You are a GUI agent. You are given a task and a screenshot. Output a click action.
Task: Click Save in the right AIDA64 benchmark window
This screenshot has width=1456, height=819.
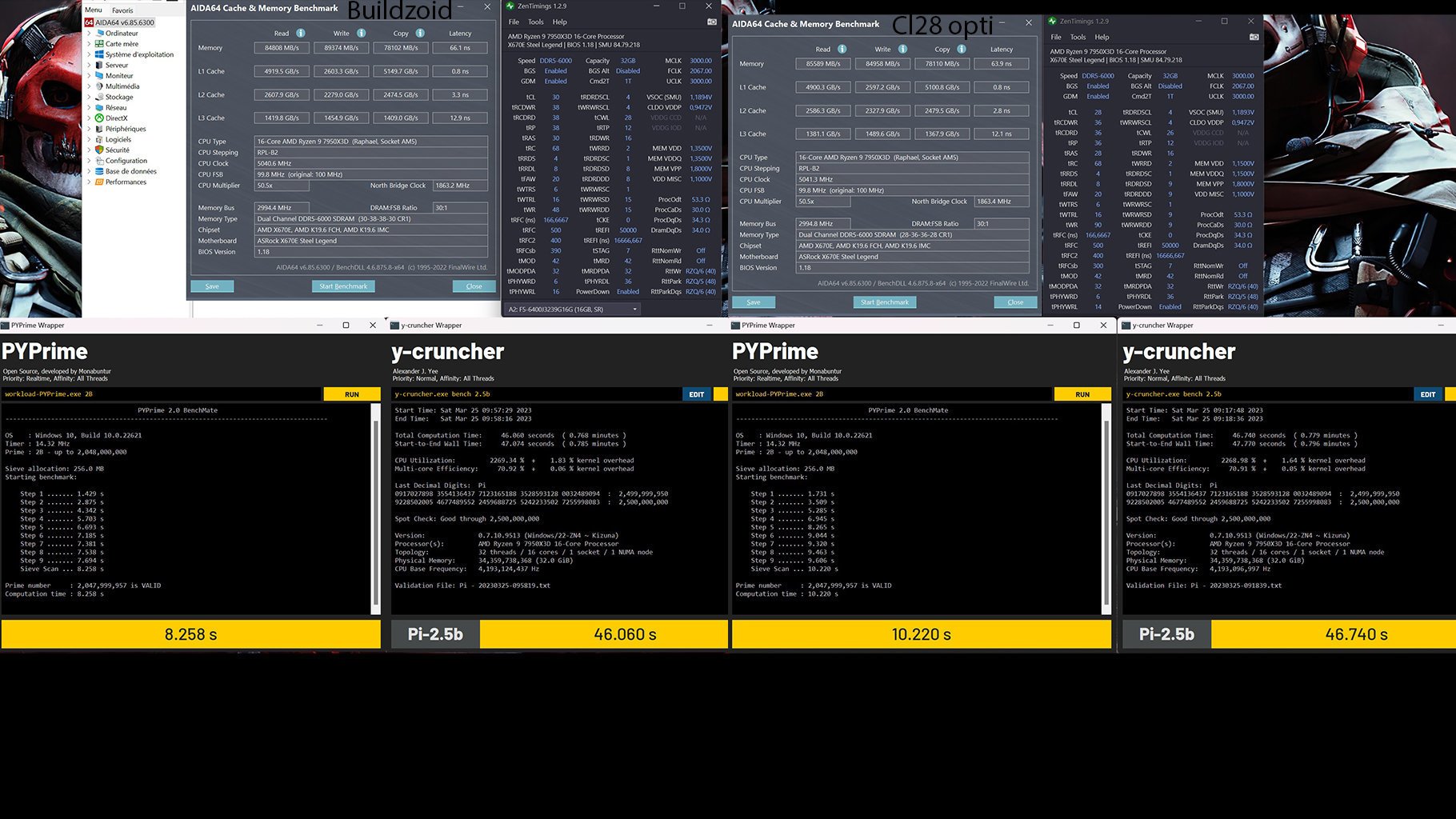(x=754, y=302)
